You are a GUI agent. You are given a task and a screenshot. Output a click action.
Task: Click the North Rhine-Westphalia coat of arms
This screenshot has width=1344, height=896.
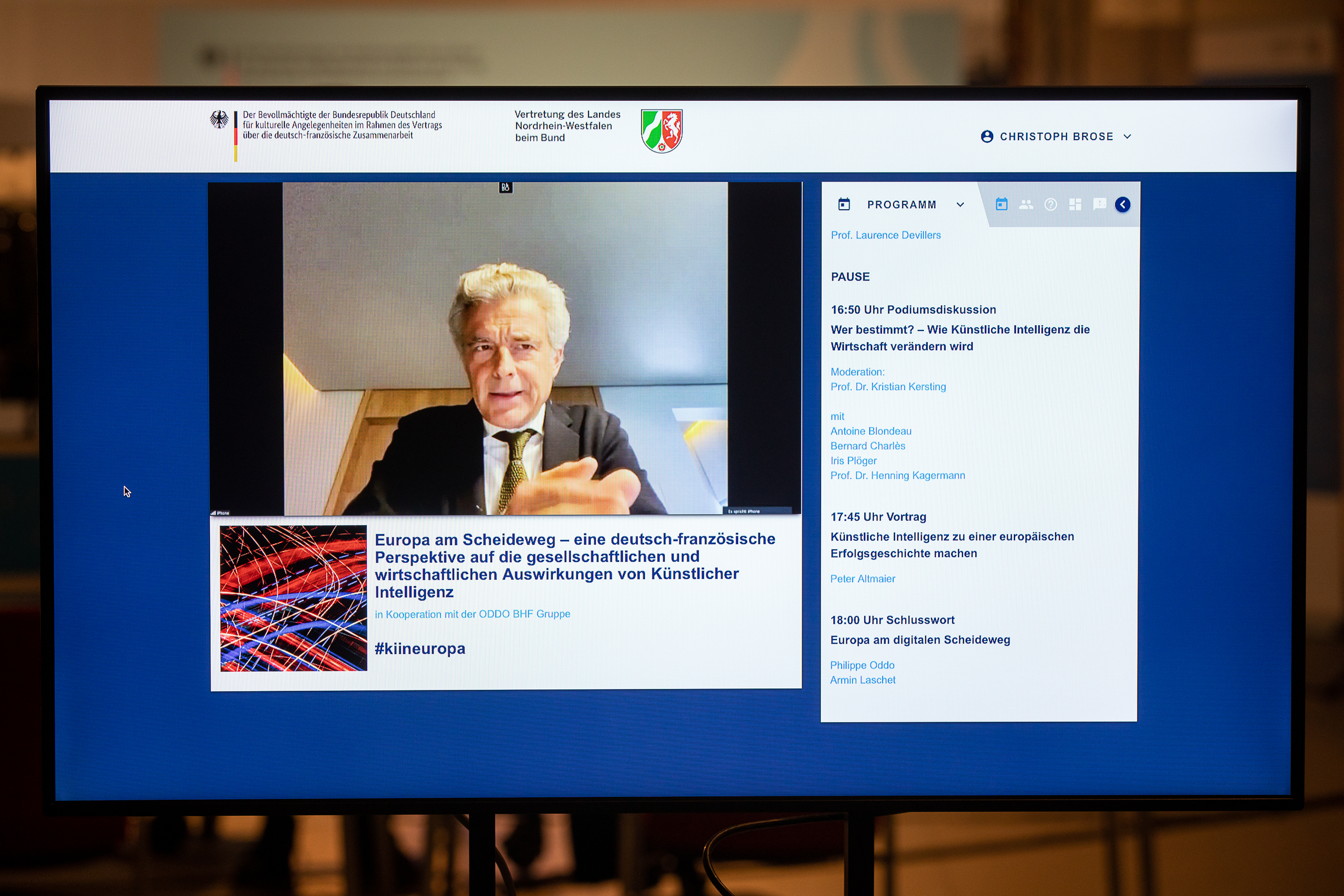[x=662, y=131]
